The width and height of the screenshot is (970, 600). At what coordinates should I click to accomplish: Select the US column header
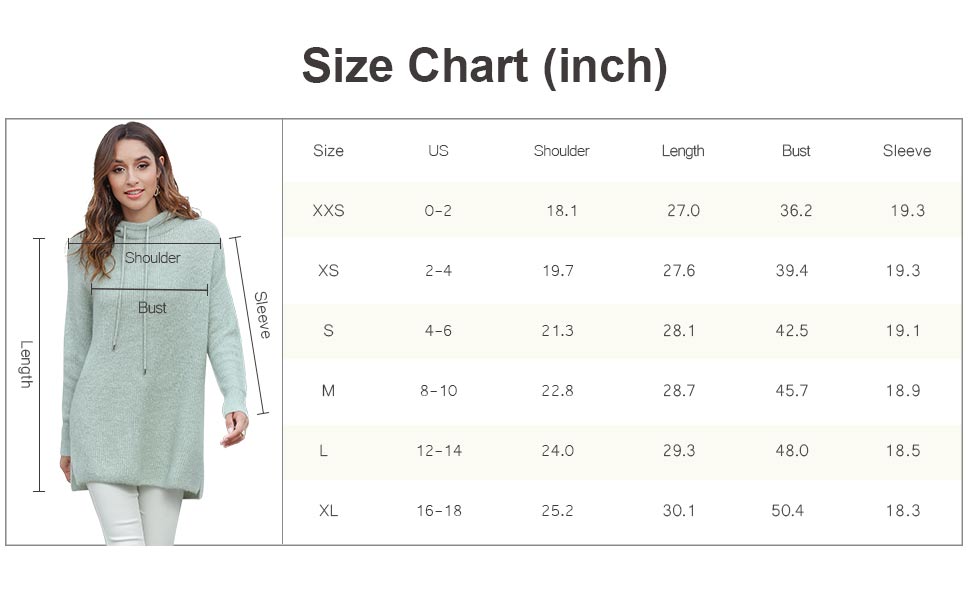tap(438, 151)
